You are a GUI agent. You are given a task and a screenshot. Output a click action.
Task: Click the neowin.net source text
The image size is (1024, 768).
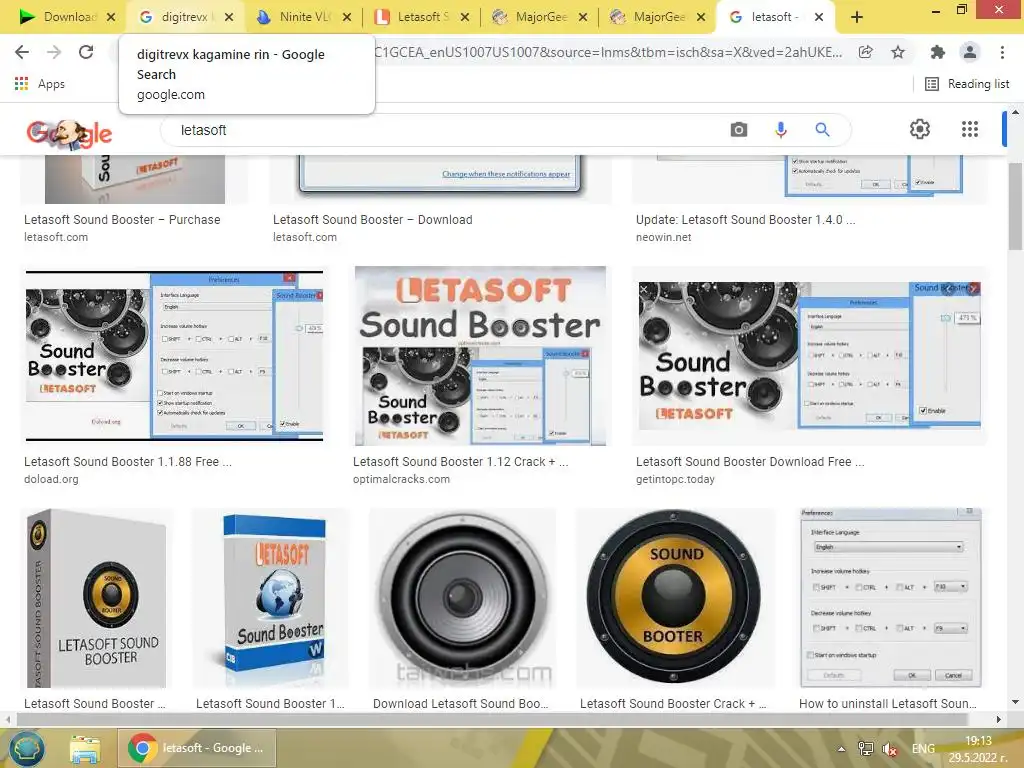pos(664,238)
